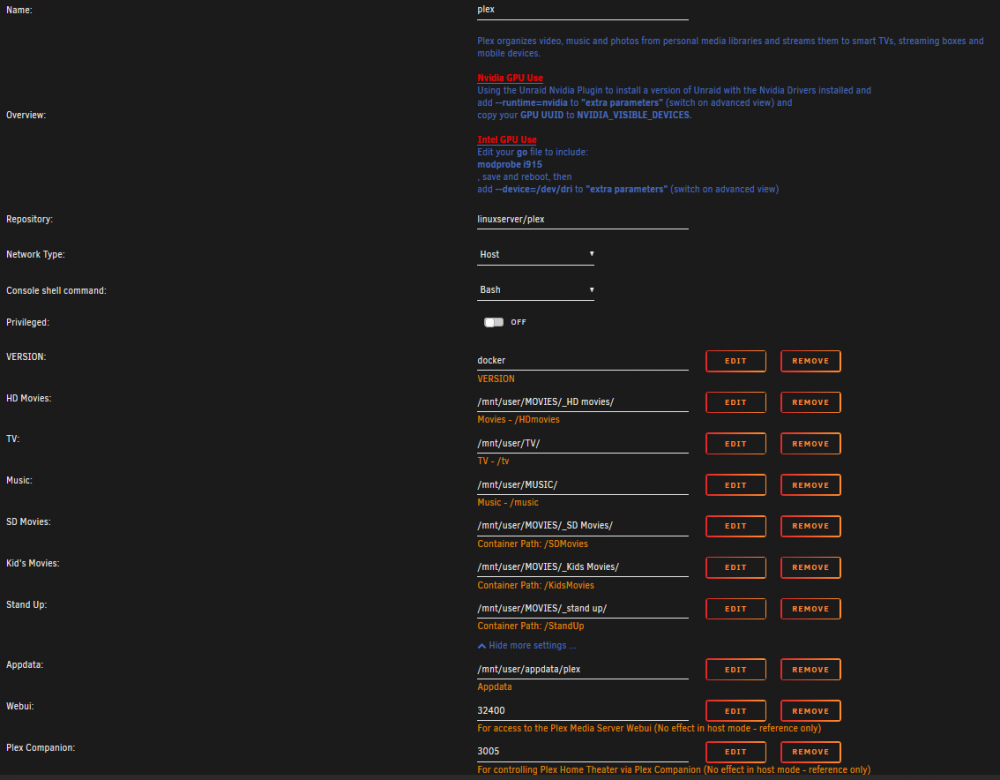The image size is (1000, 780).
Task: Click the Container Path: /StandUp text
Action: pos(531,626)
